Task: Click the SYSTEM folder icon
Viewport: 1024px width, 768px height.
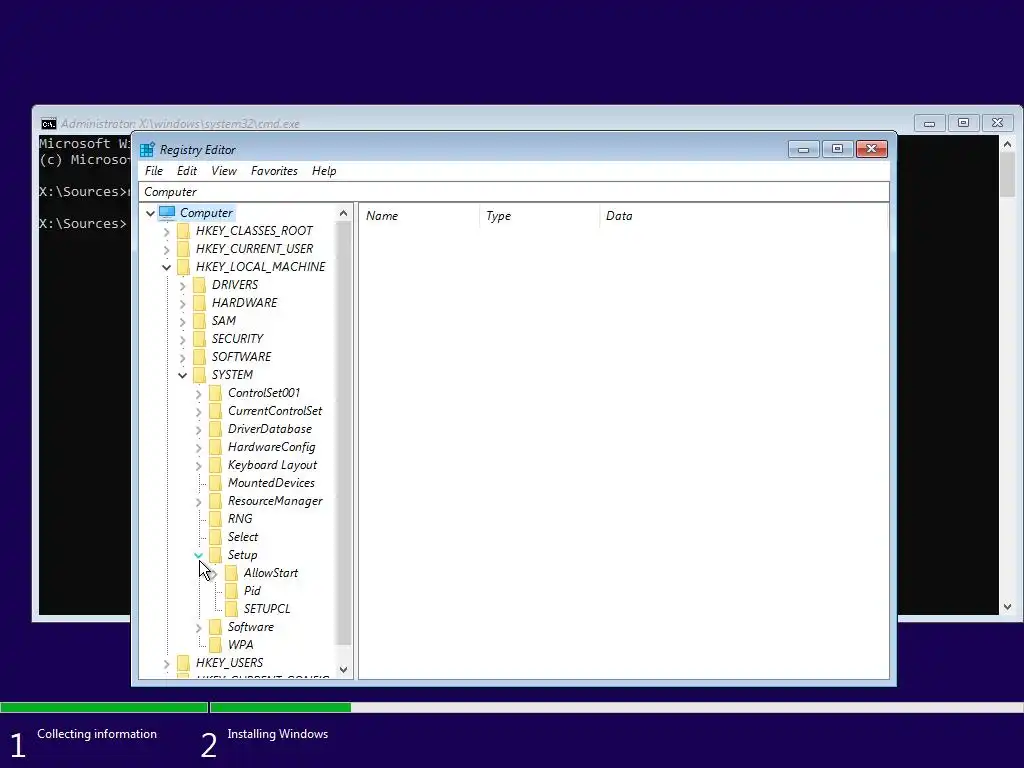Action: 200,375
